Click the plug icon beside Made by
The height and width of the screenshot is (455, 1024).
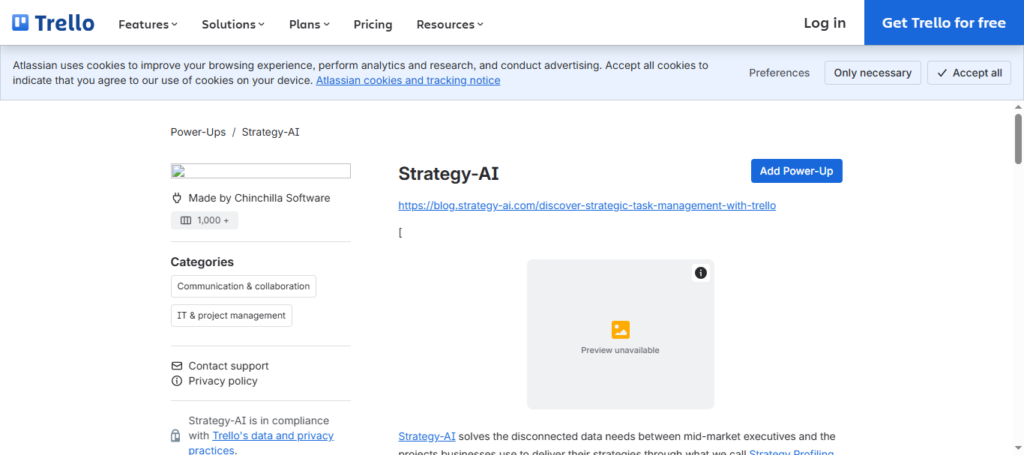coord(176,198)
